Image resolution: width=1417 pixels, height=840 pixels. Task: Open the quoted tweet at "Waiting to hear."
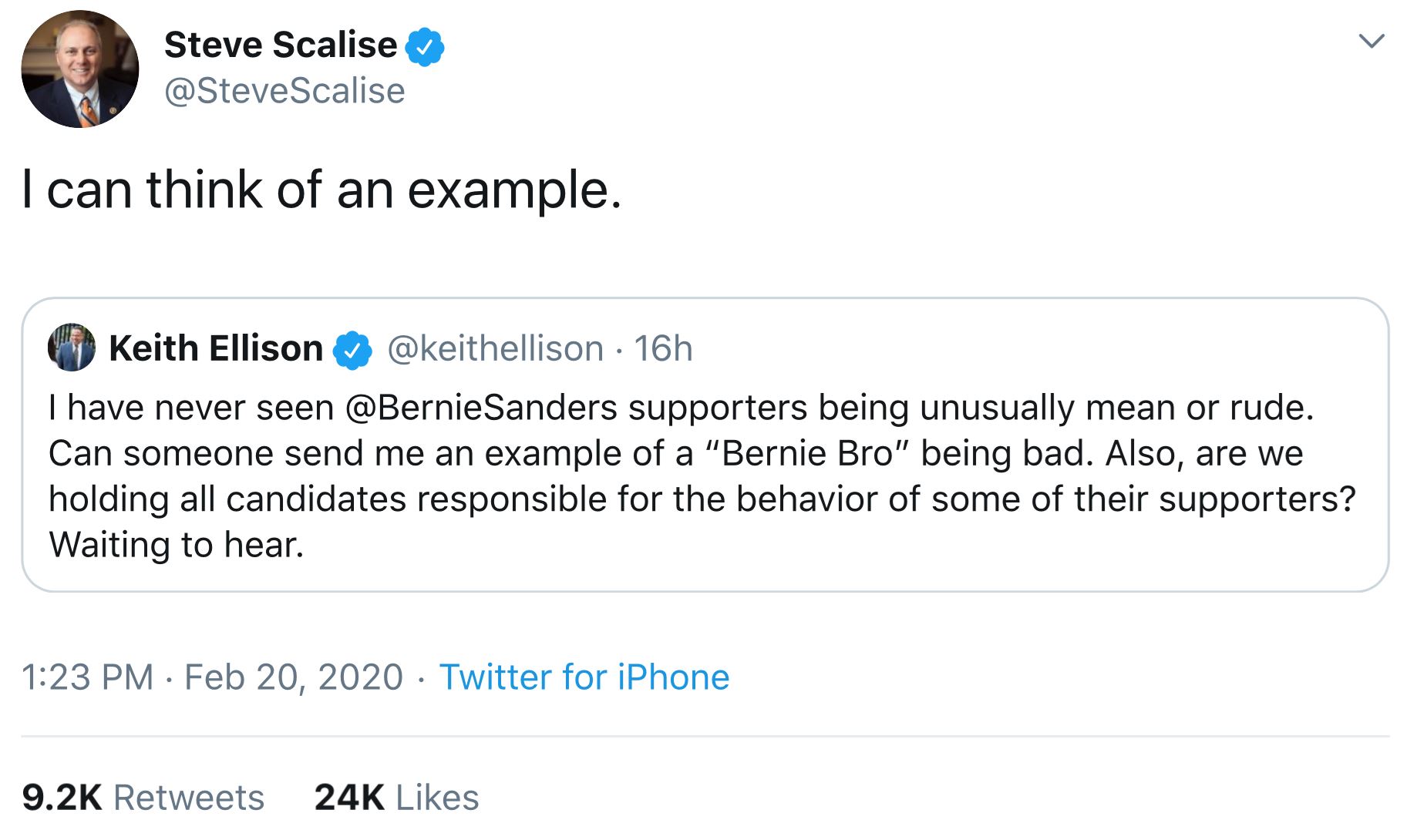pos(177,545)
